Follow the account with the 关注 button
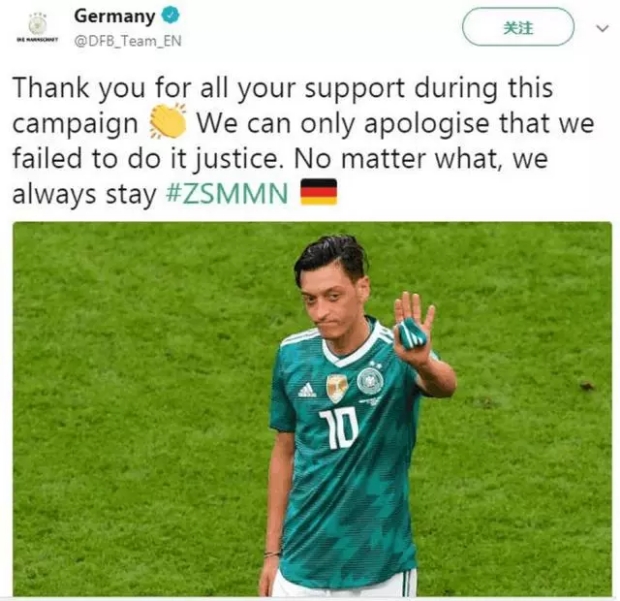The width and height of the screenshot is (620, 601). click(518, 28)
